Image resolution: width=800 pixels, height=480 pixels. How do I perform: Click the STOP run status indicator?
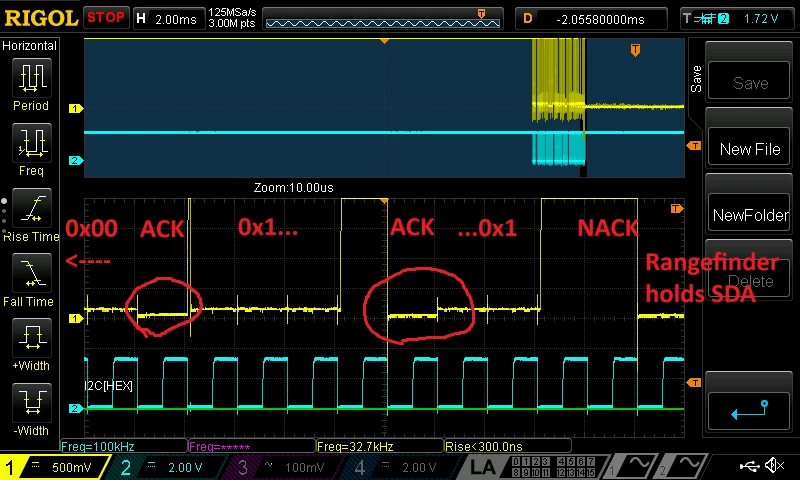[106, 18]
